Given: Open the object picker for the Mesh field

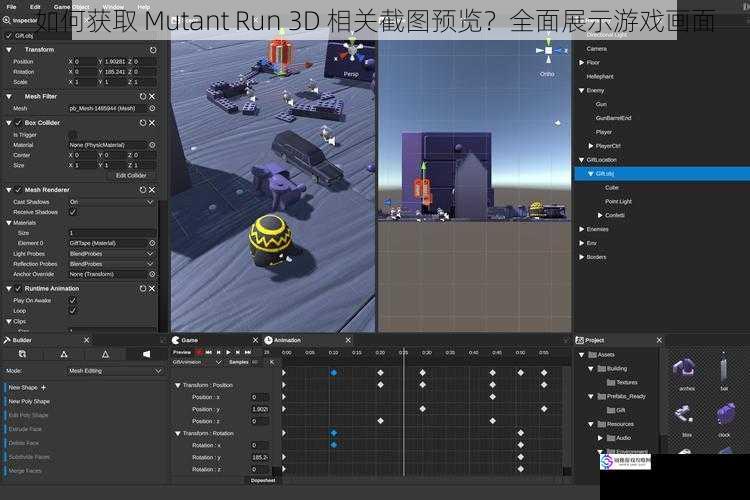Looking at the screenshot, I should (152, 109).
